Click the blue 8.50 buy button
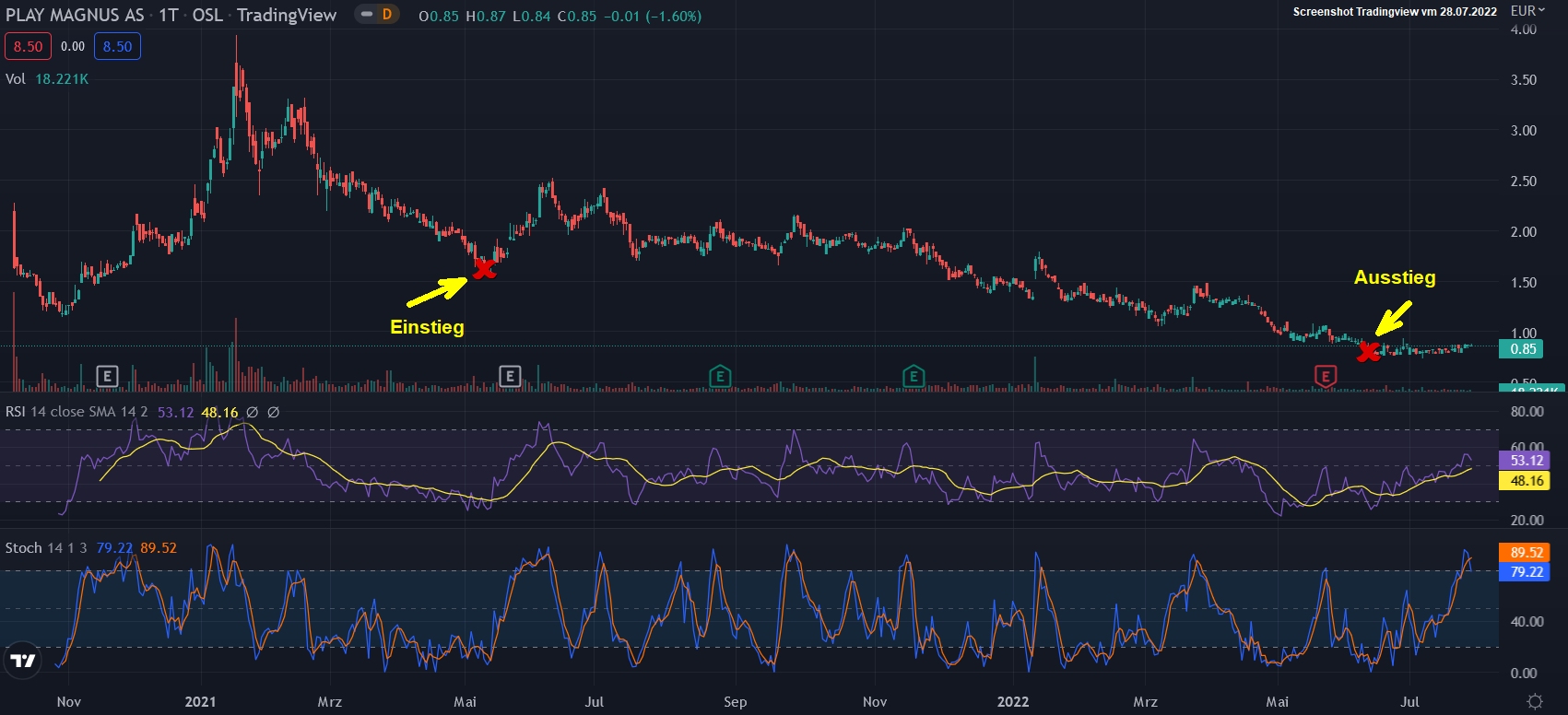1568x715 pixels. pos(117,46)
